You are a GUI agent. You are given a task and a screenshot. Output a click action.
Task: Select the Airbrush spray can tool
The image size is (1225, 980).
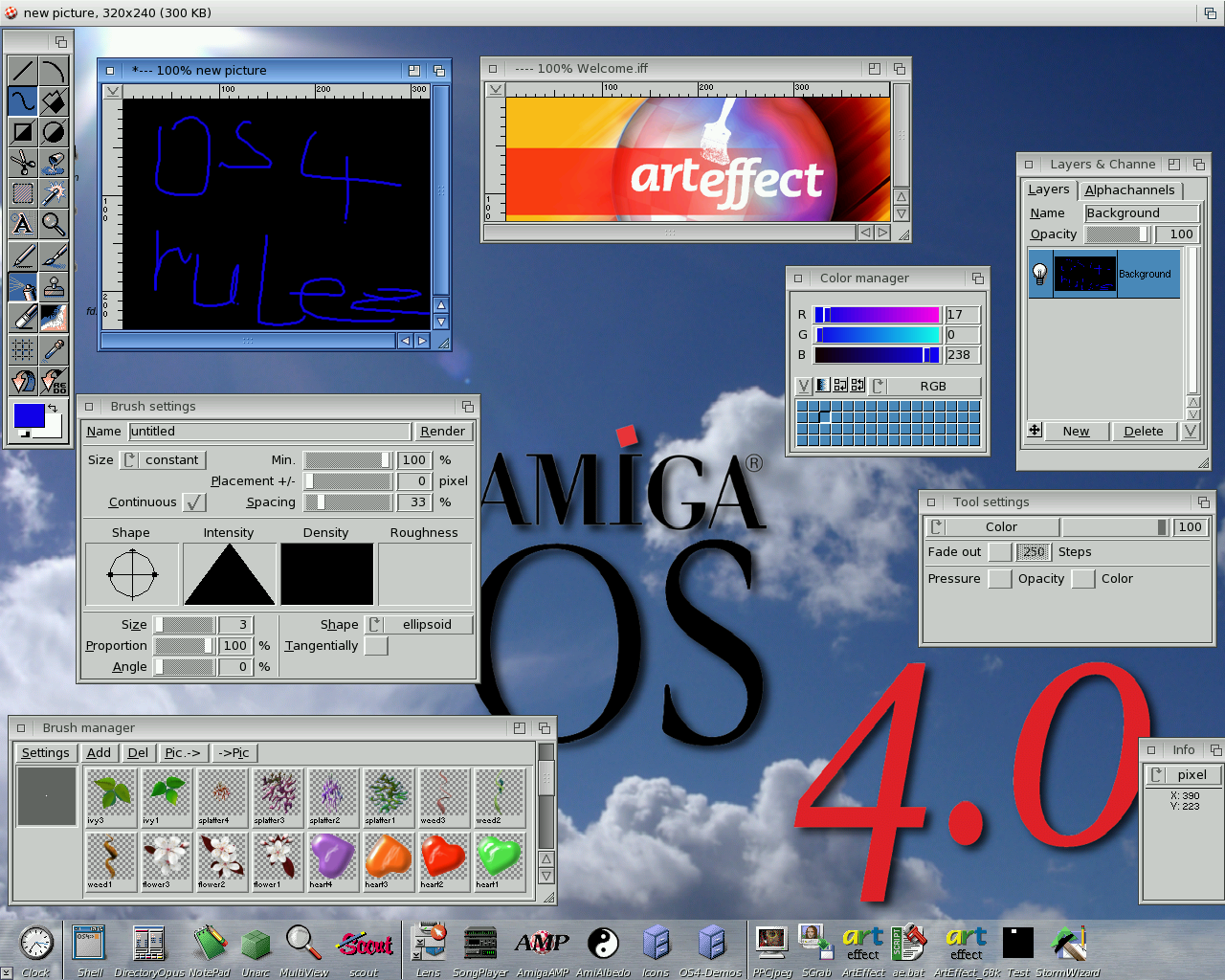click(23, 287)
